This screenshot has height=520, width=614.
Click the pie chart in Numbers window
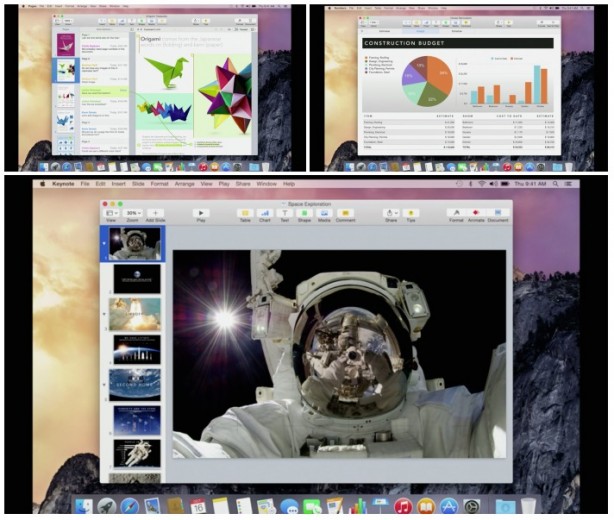(x=427, y=81)
